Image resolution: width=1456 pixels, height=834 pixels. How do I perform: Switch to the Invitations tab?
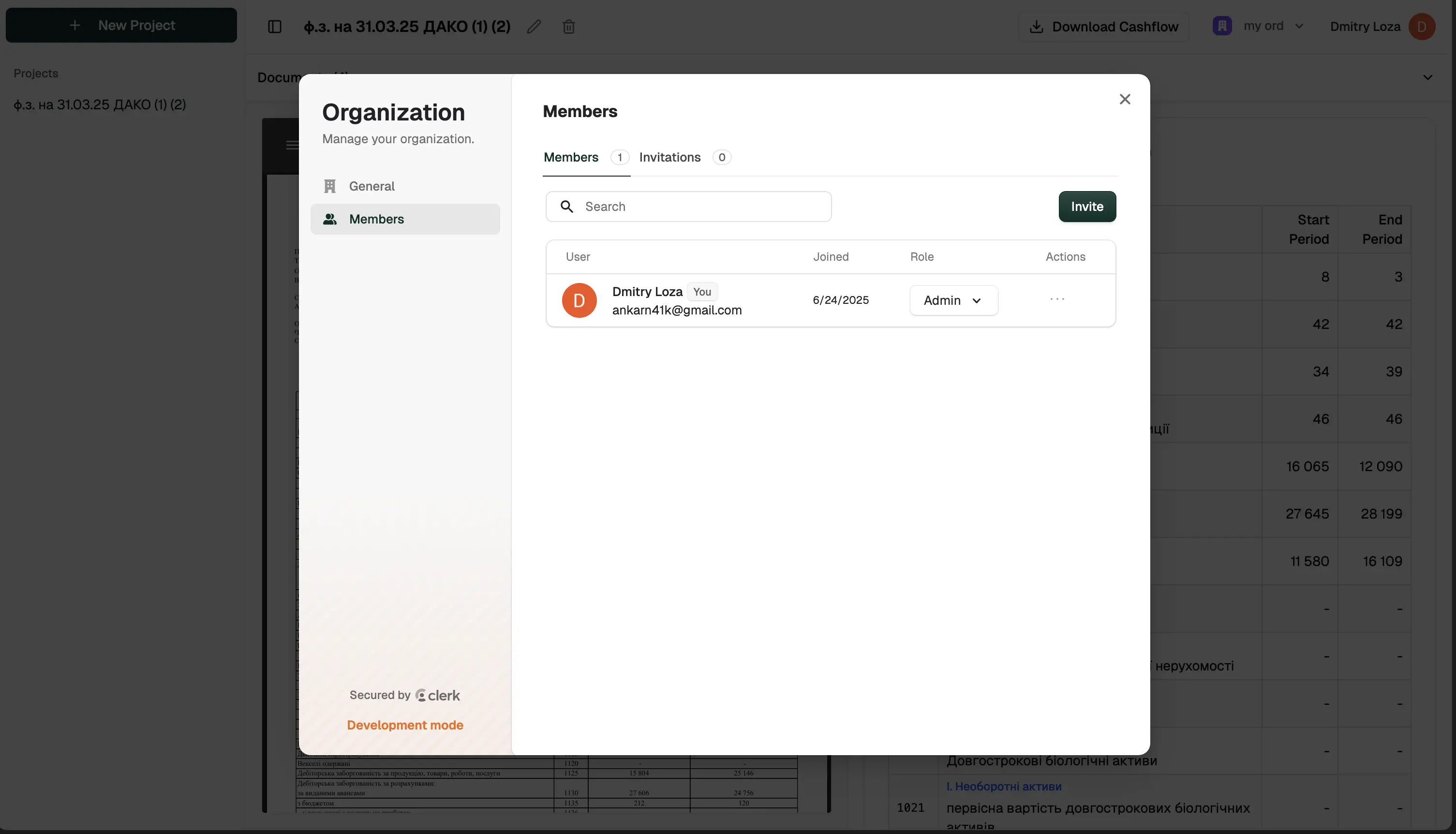(669, 157)
